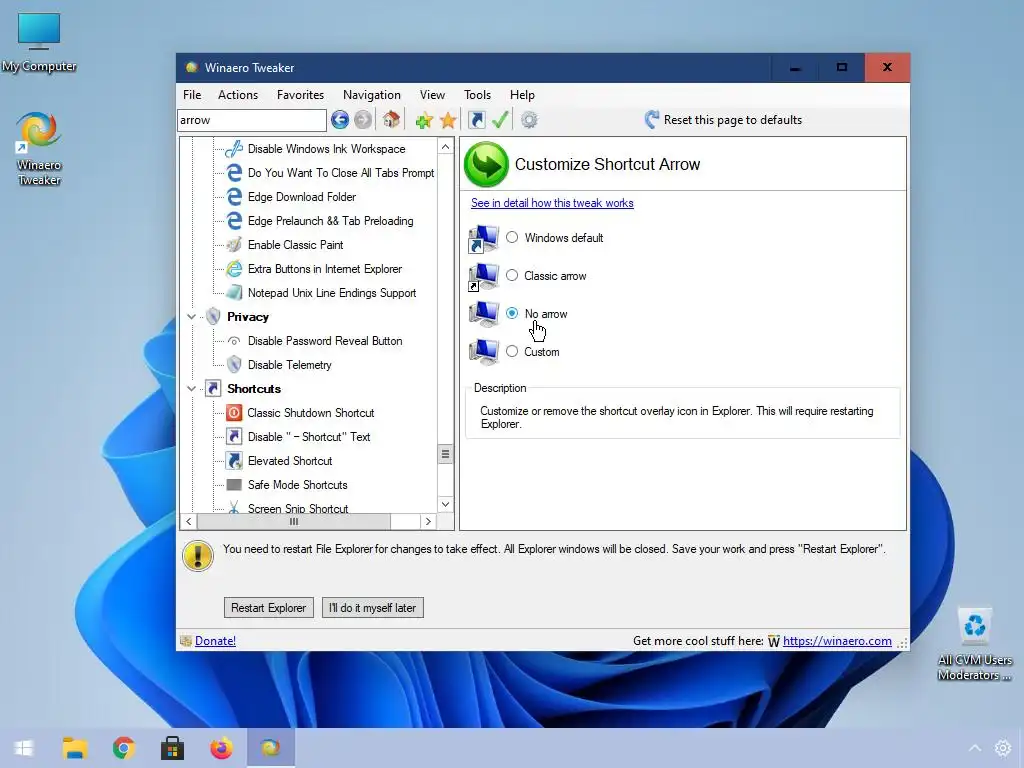Click the search box containing arrow
The height and width of the screenshot is (768, 1024).
[x=251, y=120]
